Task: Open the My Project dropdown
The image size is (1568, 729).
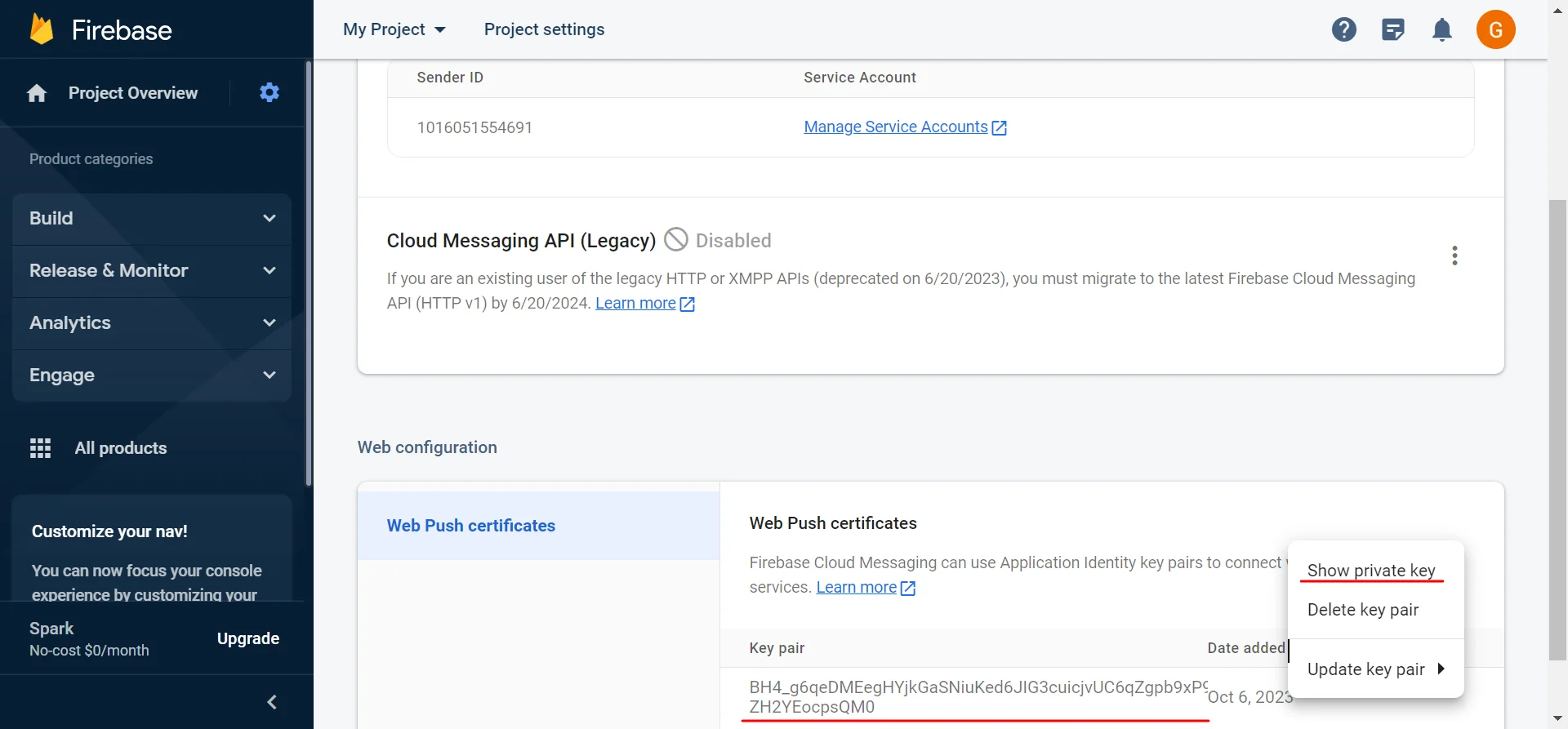Action: 394,29
